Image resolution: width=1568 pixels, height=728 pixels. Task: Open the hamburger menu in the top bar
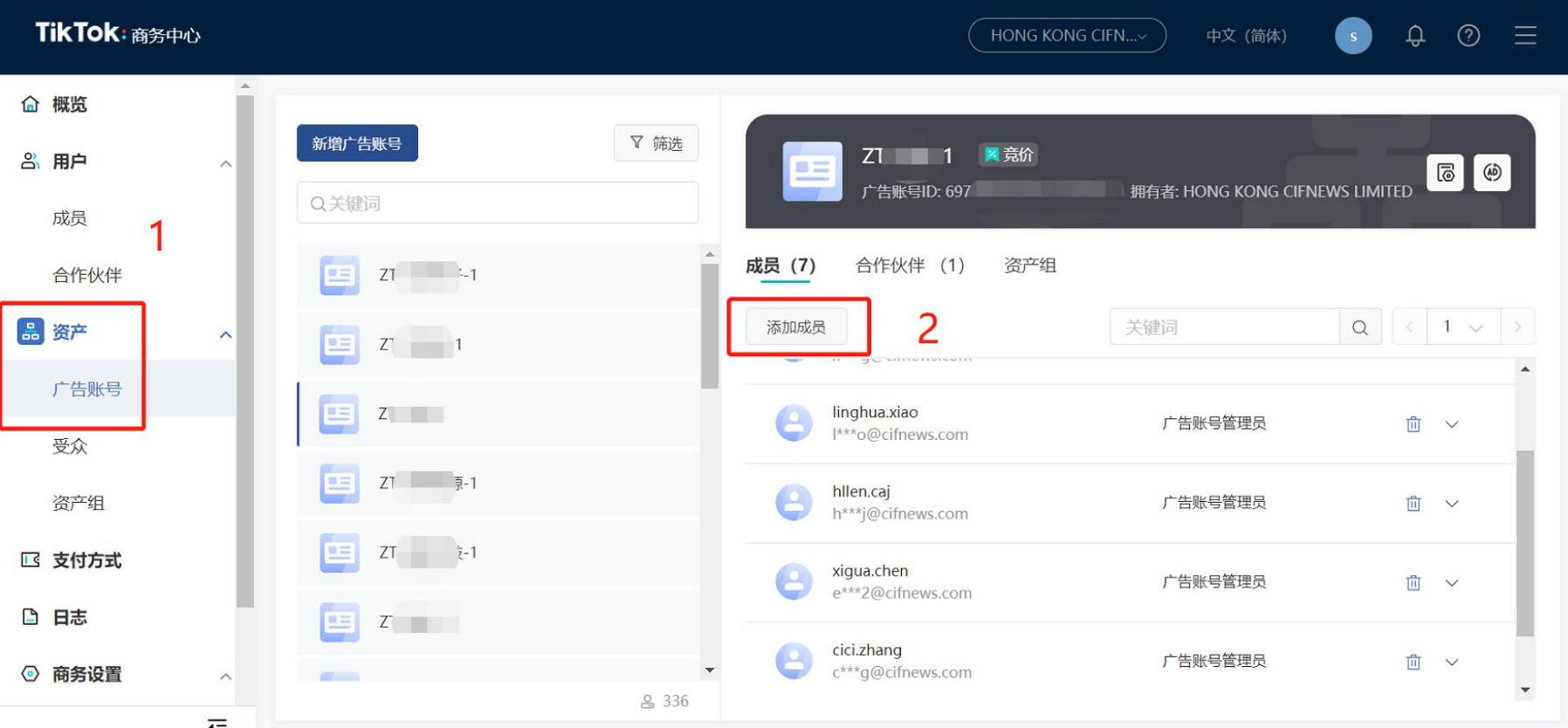click(x=1525, y=36)
